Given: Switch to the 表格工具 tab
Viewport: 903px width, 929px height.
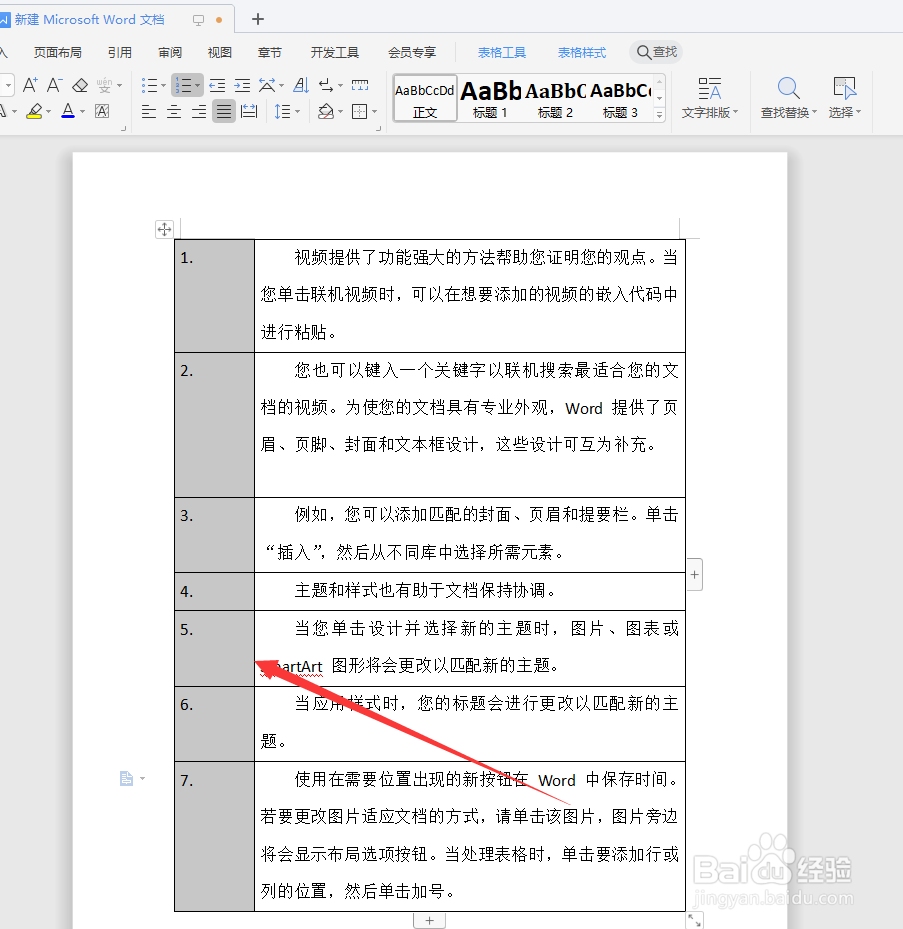Looking at the screenshot, I should (502, 53).
